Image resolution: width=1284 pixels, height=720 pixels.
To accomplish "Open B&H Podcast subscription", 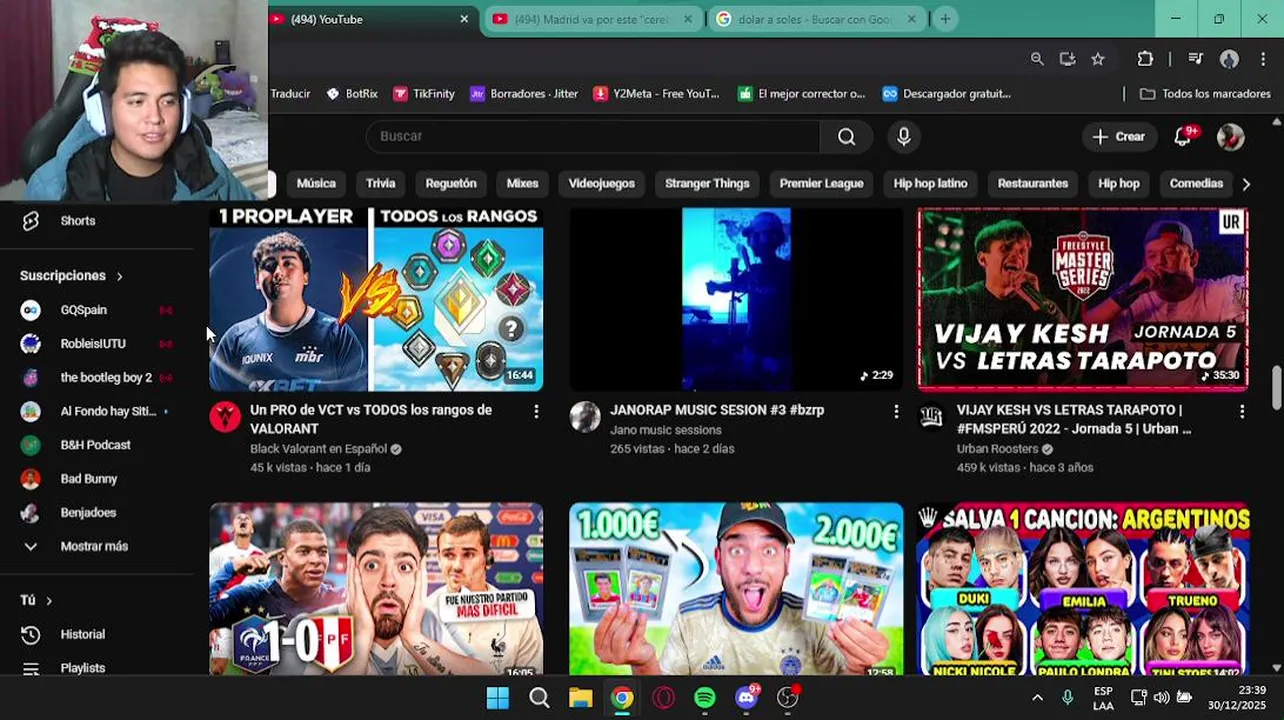I will click(x=97, y=445).
